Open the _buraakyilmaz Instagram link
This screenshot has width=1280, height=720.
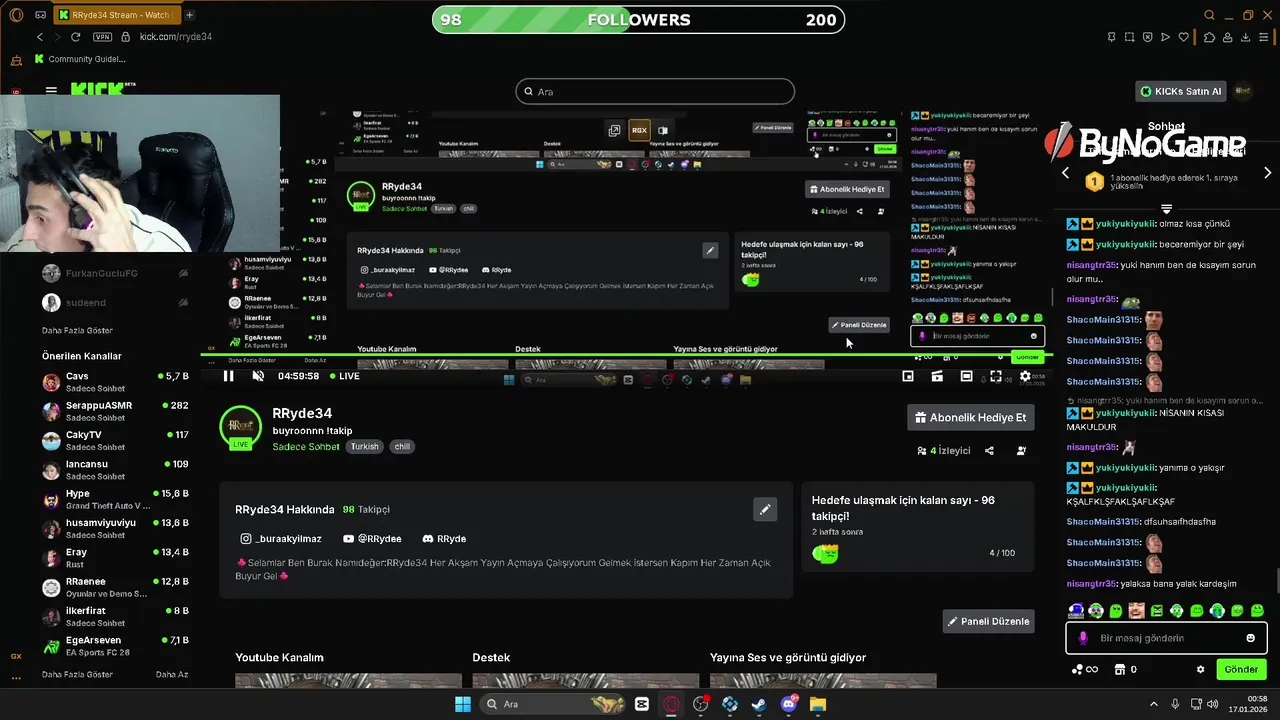click(281, 539)
